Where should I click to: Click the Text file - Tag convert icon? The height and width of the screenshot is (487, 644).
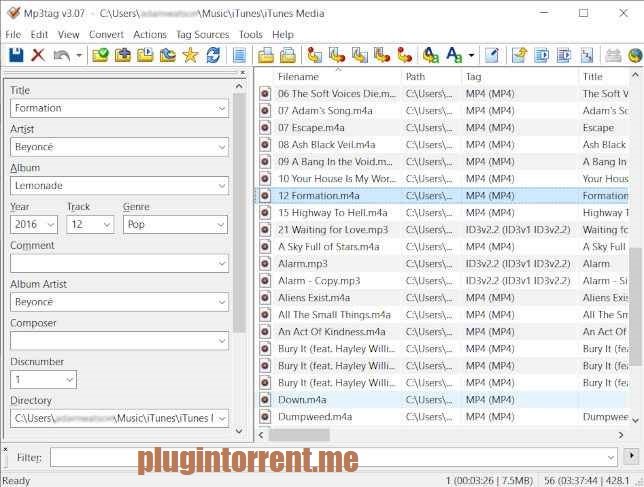(382, 55)
